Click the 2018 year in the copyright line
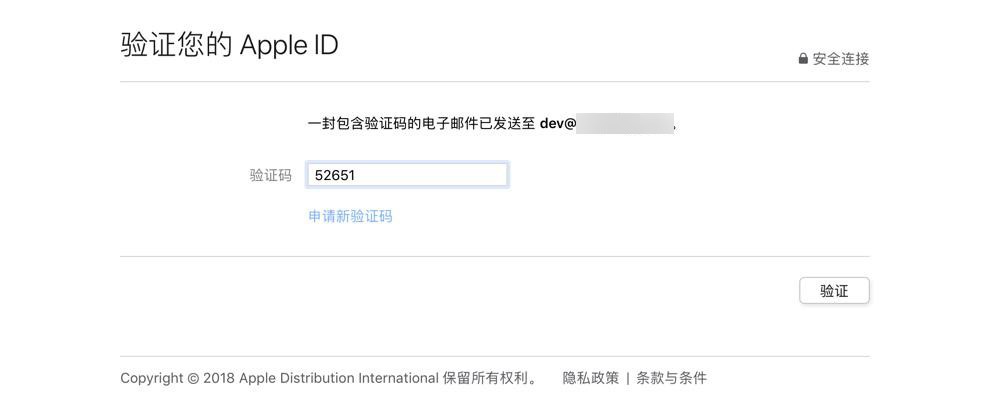Image resolution: width=989 pixels, height=409 pixels. [218, 378]
